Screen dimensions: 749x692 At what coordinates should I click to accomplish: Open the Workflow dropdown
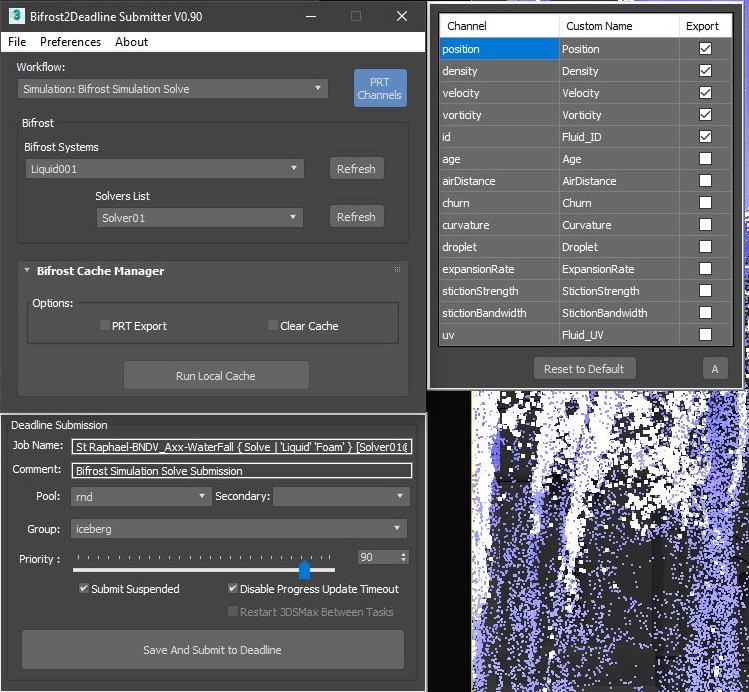[172, 89]
